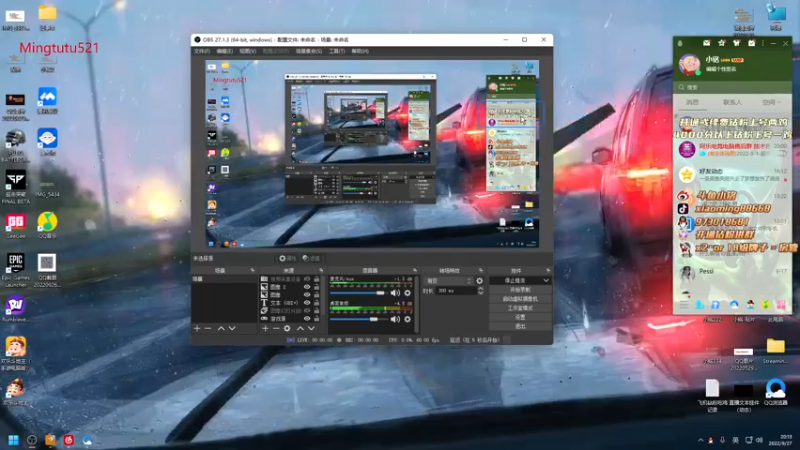The image size is (800, 450).
Task: Open the Pessi conversation in QQ
Action: (x=732, y=274)
